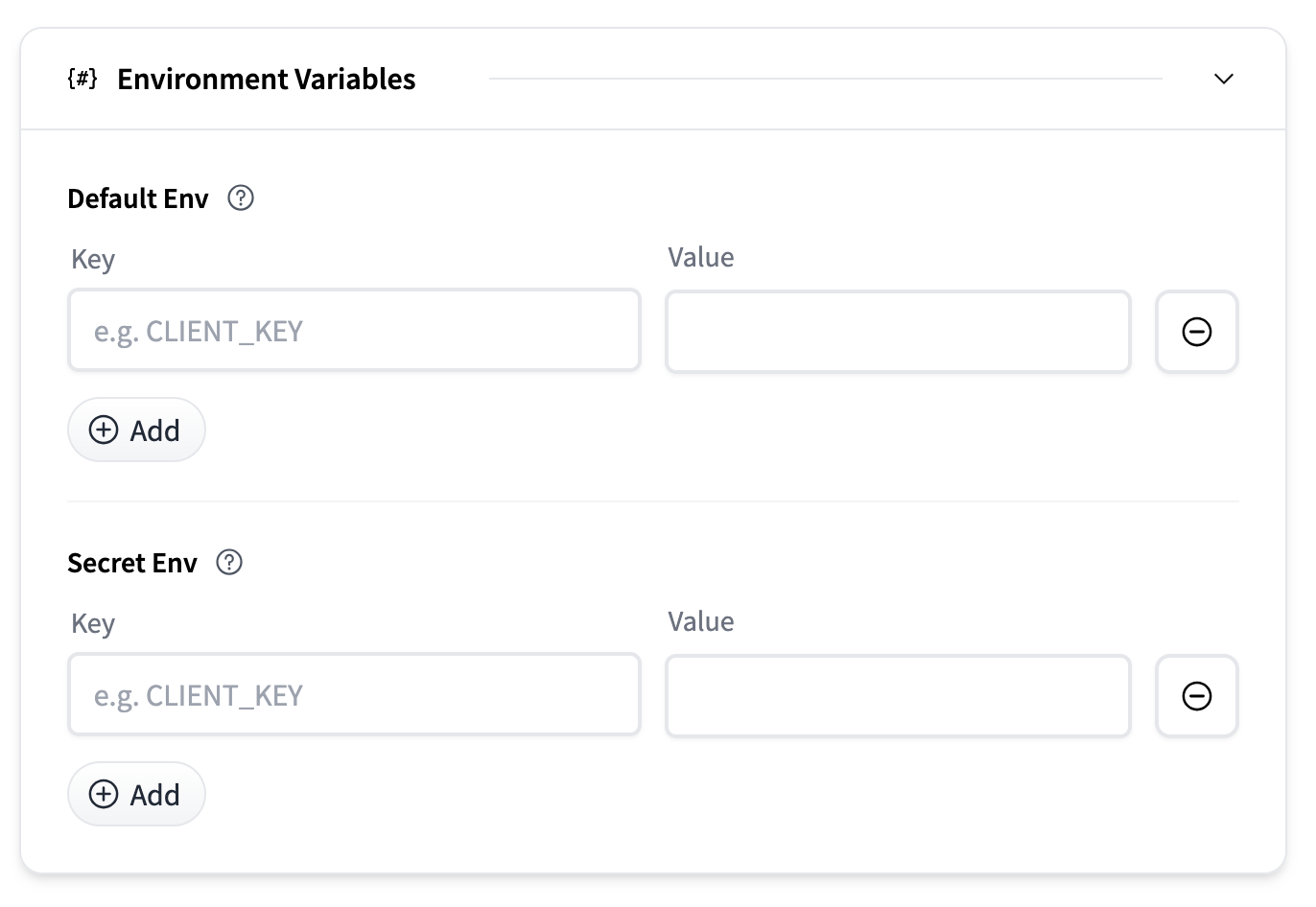
Task: Click the Value label under Default Env
Action: tap(701, 257)
